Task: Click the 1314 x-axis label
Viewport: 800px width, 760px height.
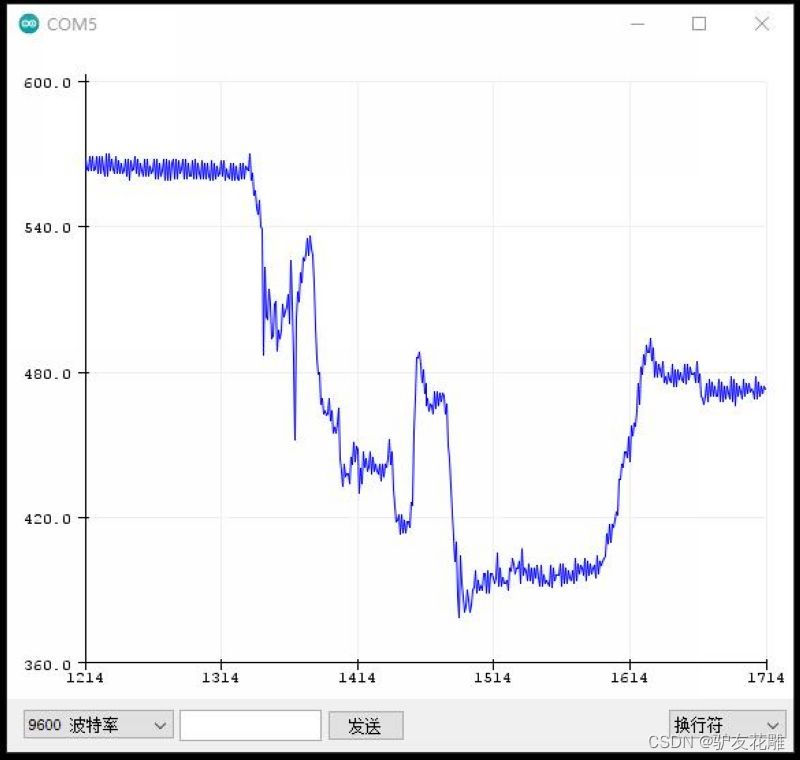Action: tap(220, 678)
